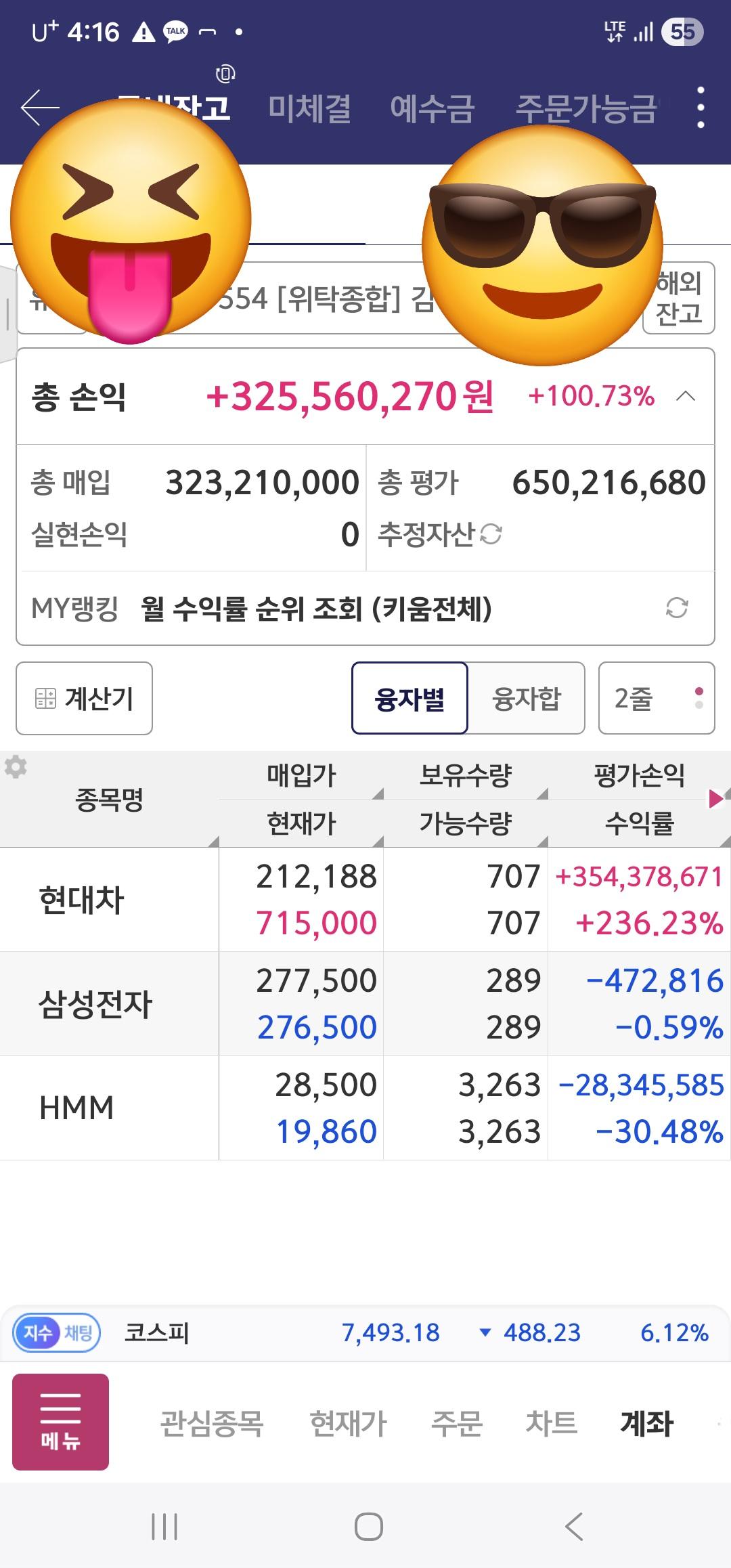Switch to 미체결 tab
The height and width of the screenshot is (1568, 731).
click(309, 108)
